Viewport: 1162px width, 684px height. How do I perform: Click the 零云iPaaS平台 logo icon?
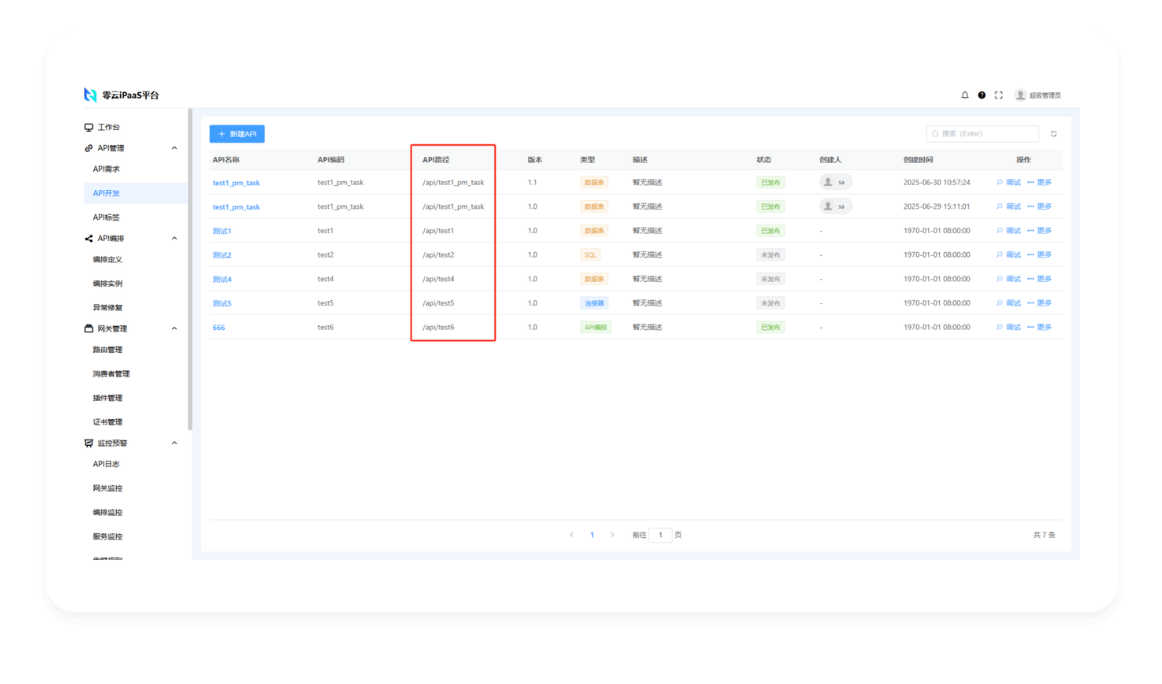point(90,95)
